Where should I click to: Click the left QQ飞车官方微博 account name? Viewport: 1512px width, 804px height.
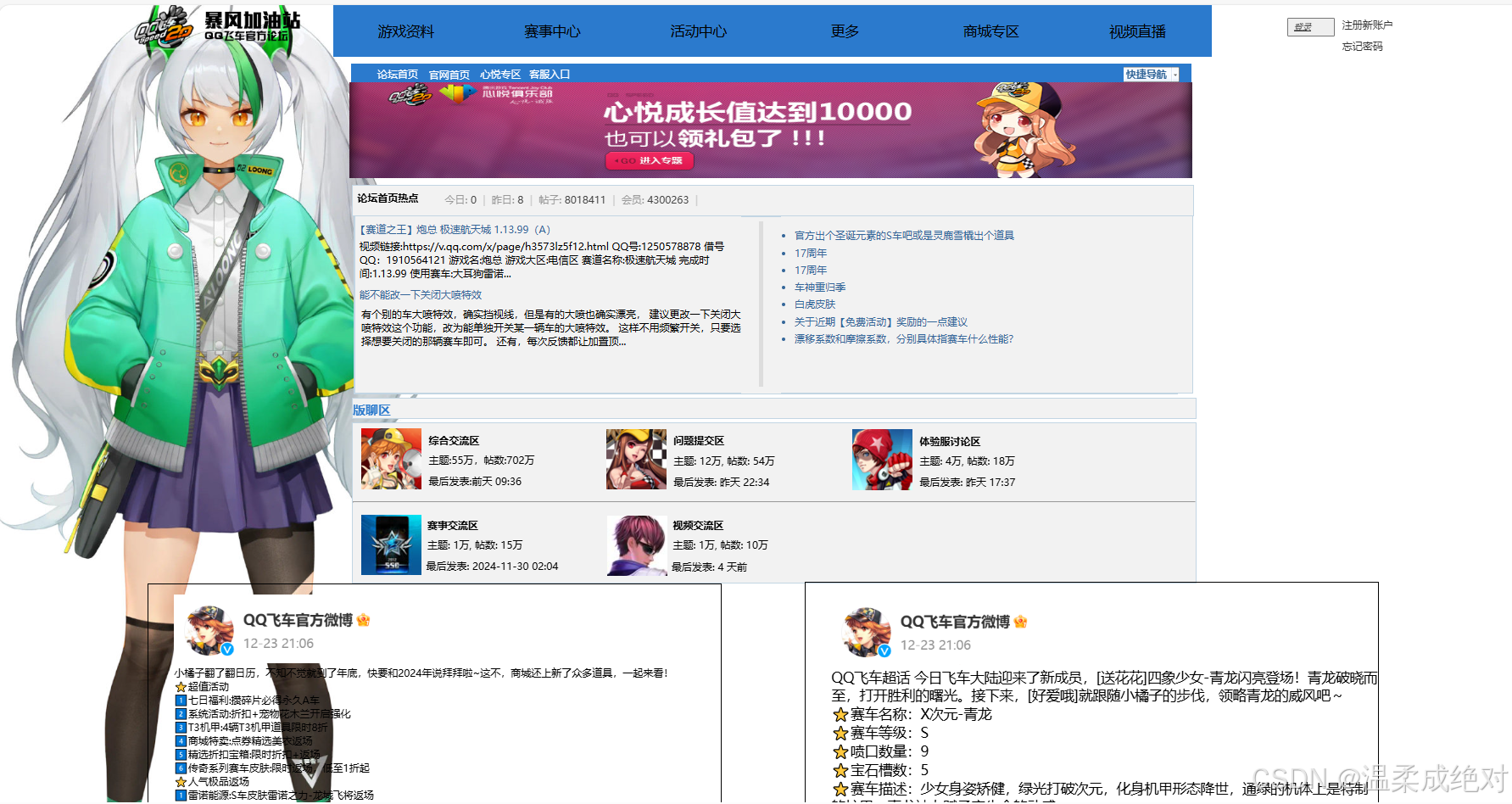(298, 620)
